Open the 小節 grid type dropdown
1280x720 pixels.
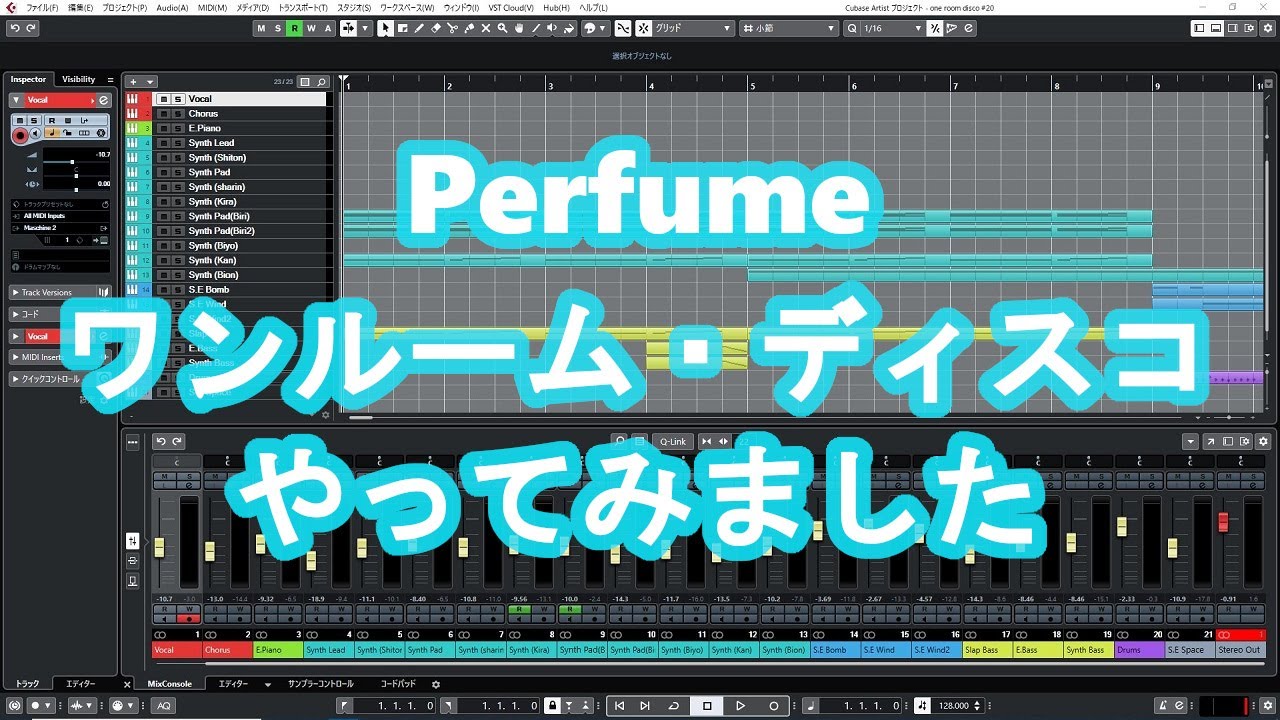pos(789,28)
